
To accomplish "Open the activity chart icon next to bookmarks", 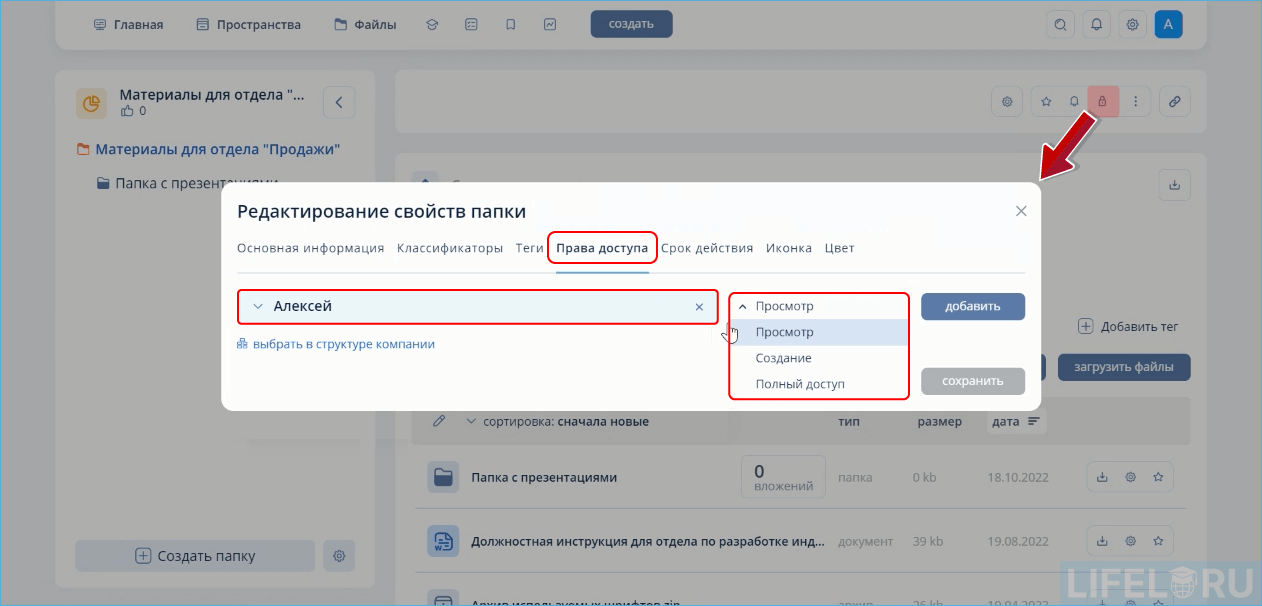I will [549, 24].
